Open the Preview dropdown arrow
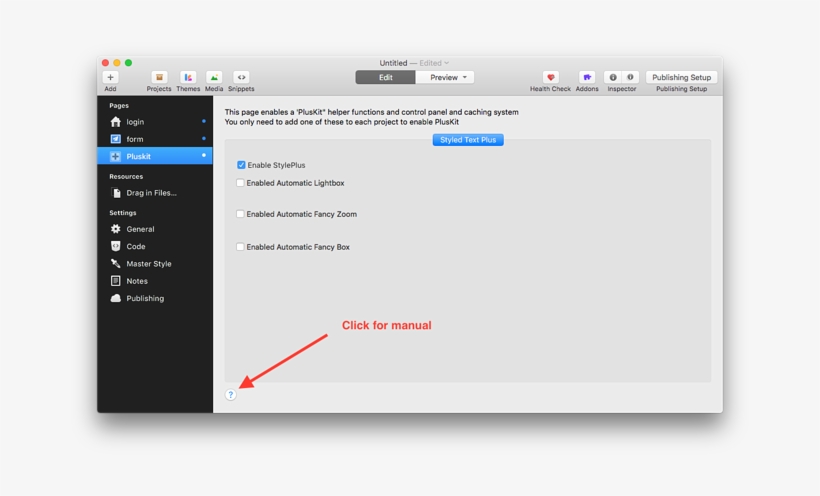820x496 pixels. click(464, 77)
